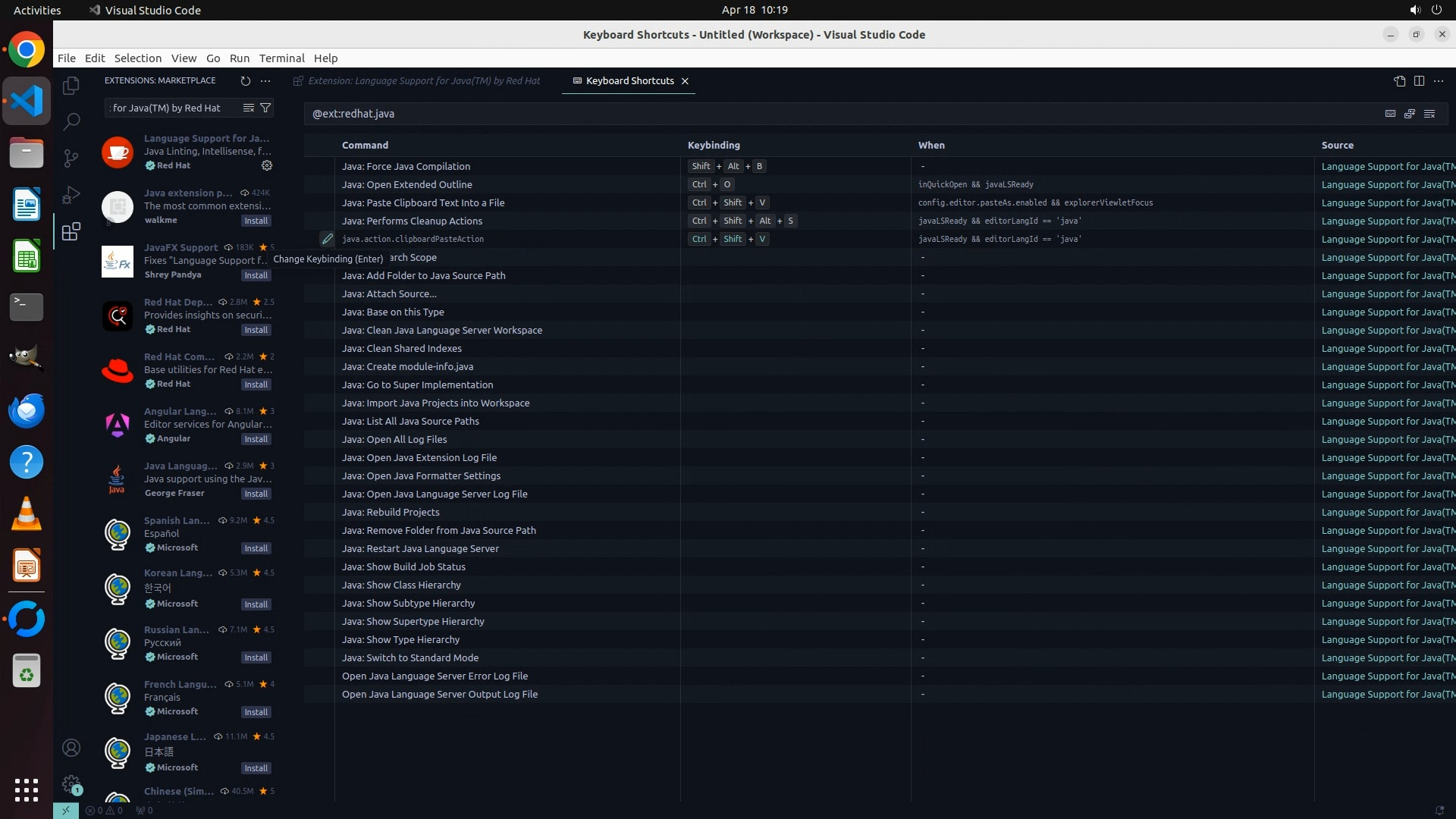This screenshot has height=819, width=1456.
Task: Install the Red Hat Dependency Analytics extension
Action: coord(256,330)
